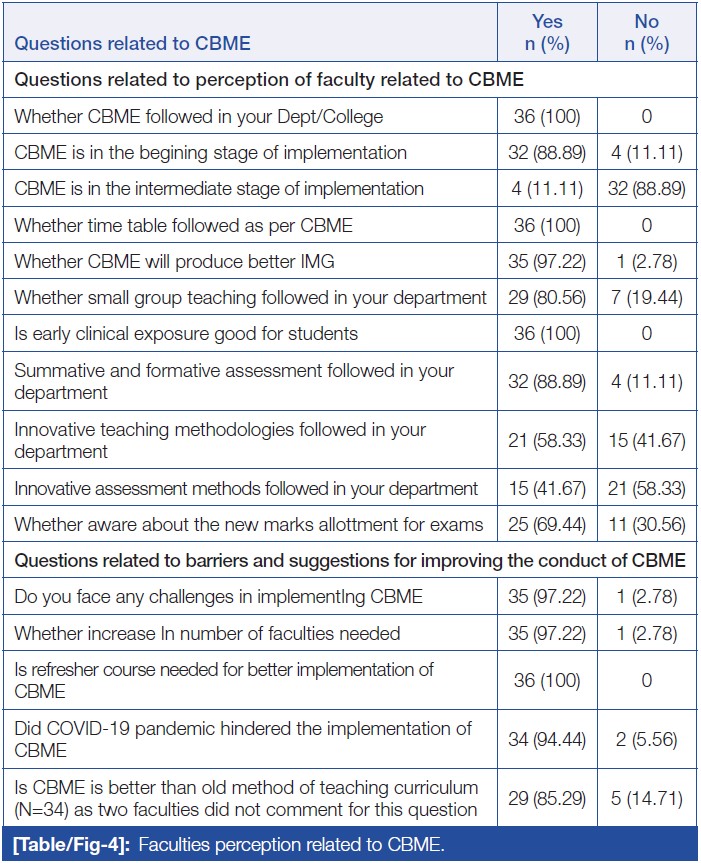Click the 4 (11.11) Yes cell for intermediate stage

(x=546, y=189)
